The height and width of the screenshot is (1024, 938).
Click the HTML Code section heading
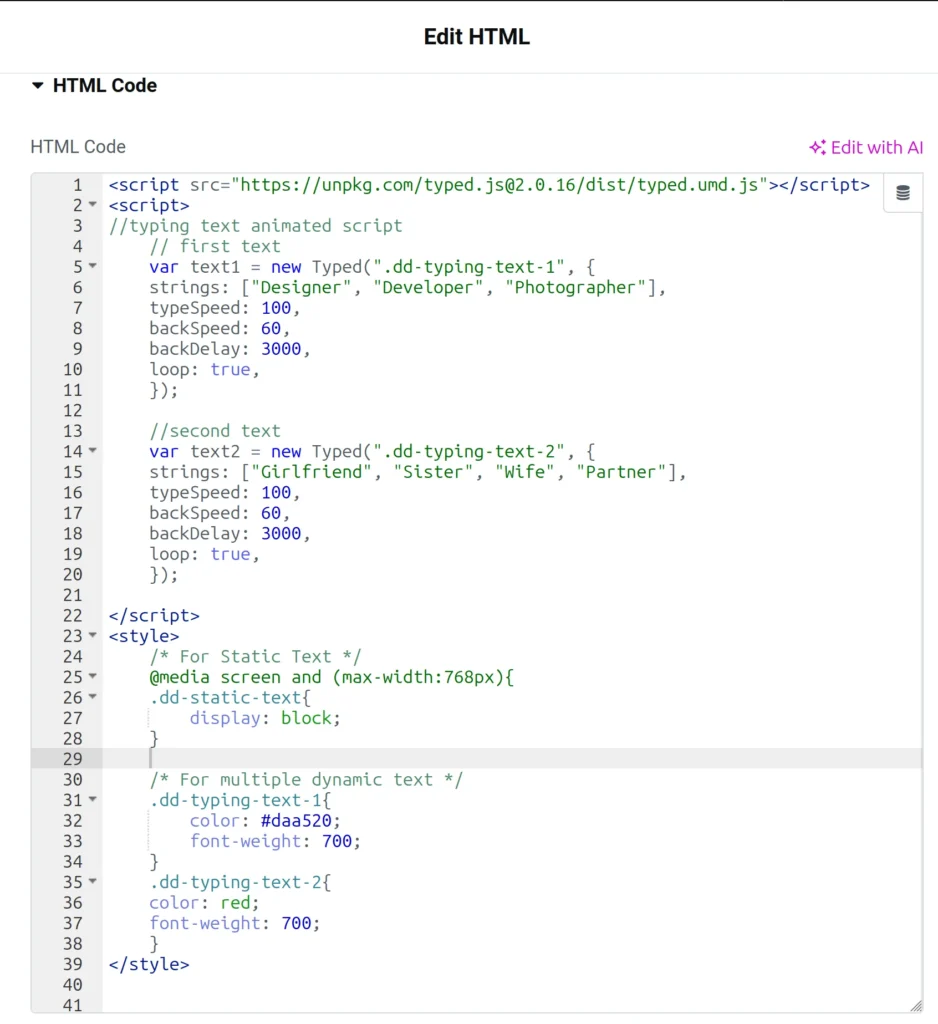[105, 86]
